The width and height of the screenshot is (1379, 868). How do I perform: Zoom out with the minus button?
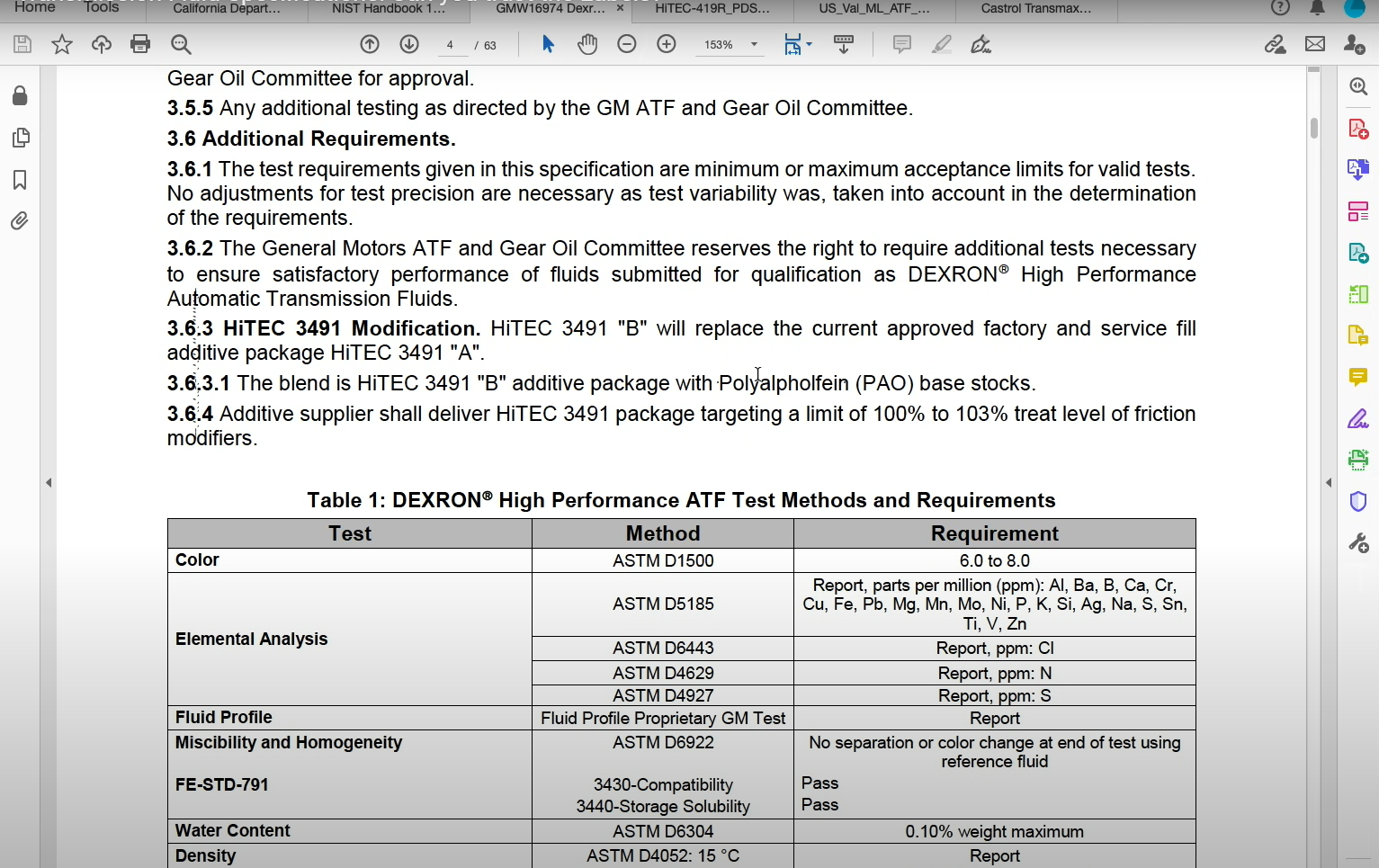tap(627, 44)
